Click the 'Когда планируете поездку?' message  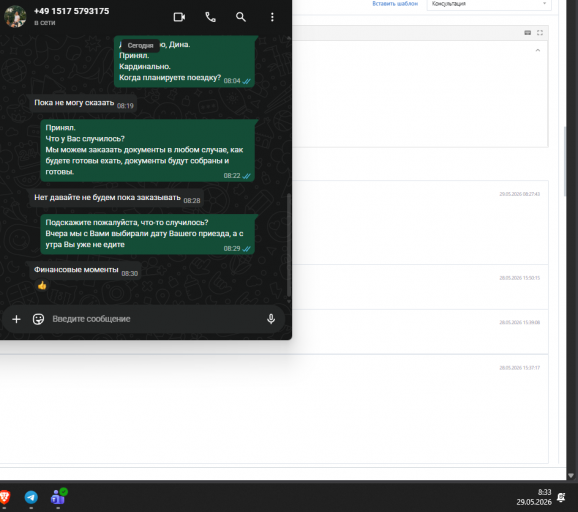(184, 62)
